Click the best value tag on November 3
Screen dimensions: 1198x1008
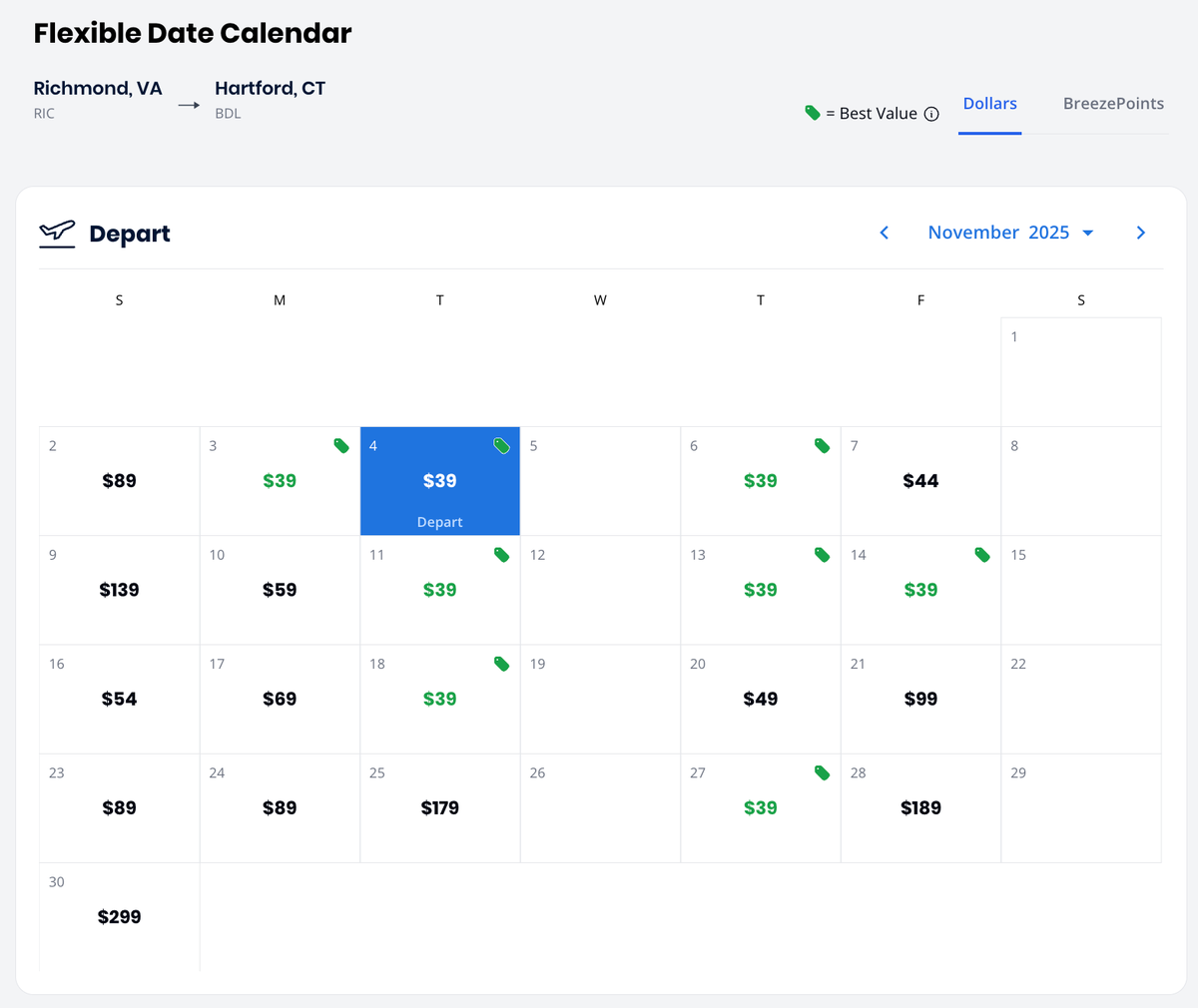click(341, 446)
